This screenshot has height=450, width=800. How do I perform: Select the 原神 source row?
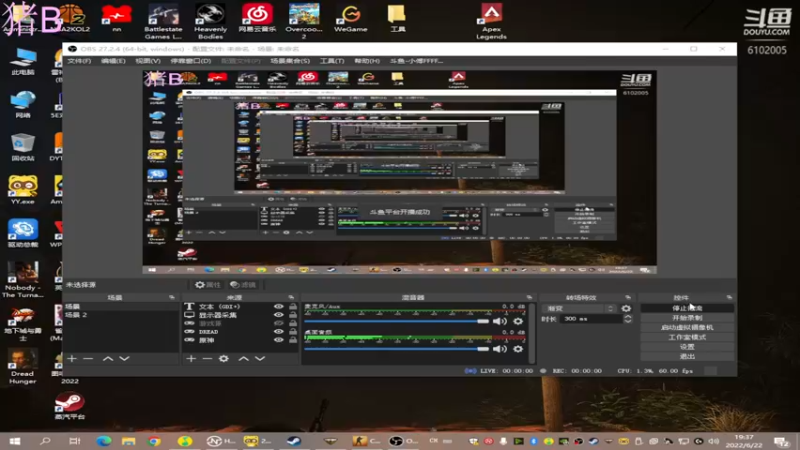[240, 340]
